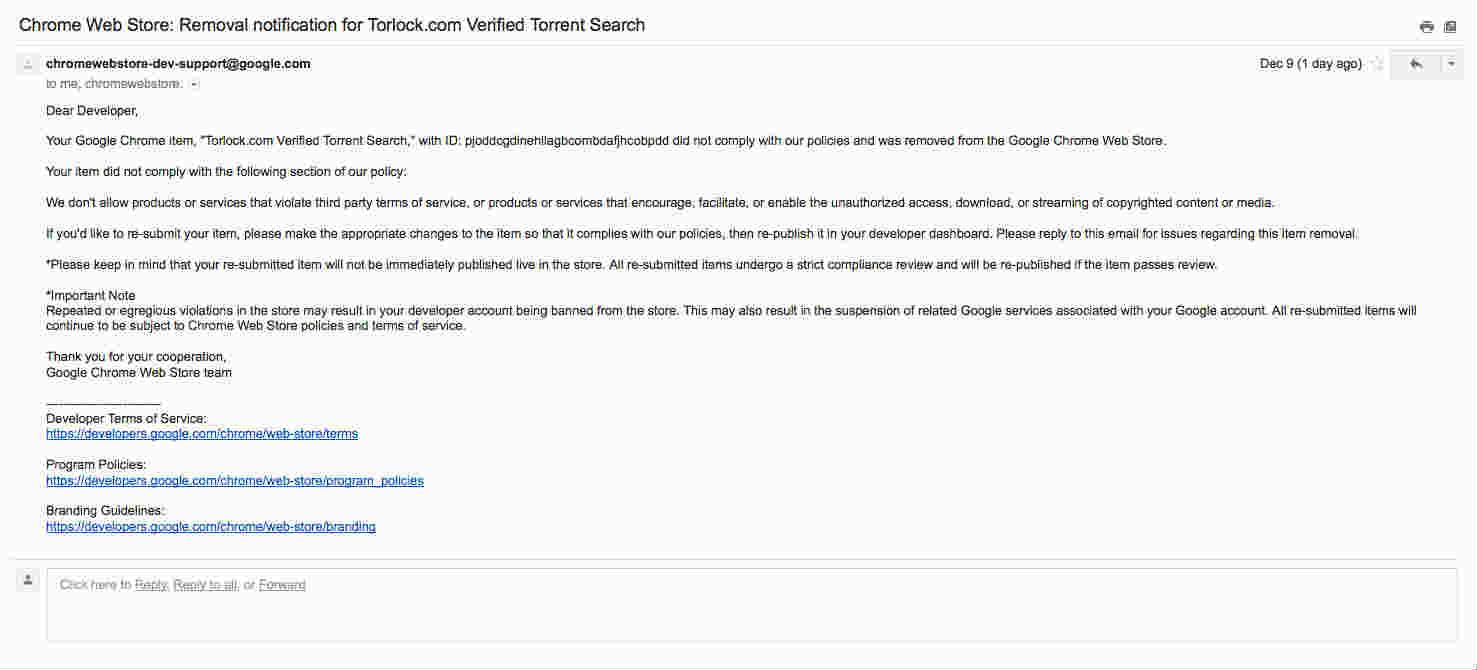Click the 'Dear Developer,' greeting text
The width and height of the screenshot is (1477, 670).
point(92,111)
